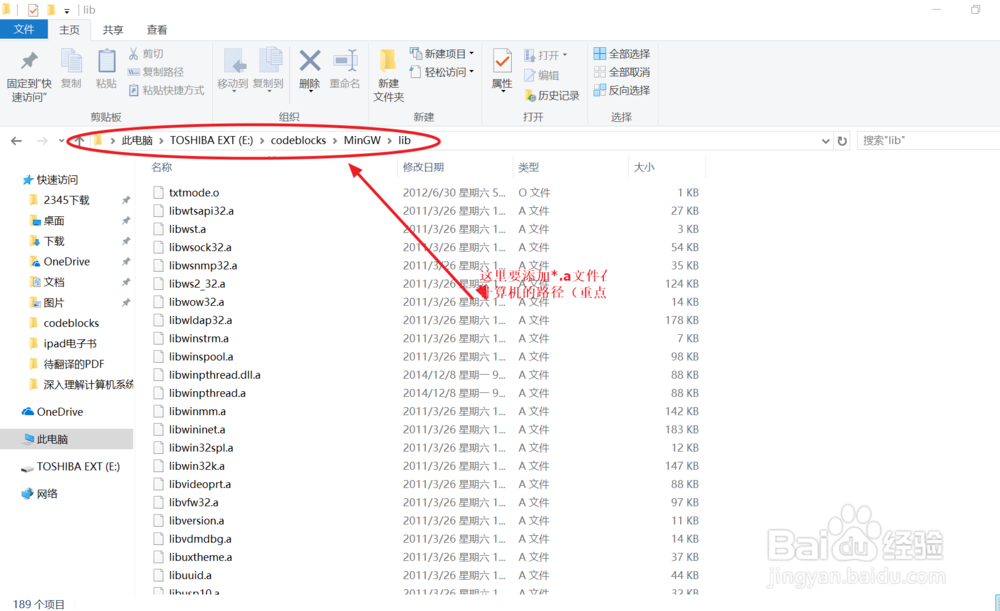1000x611 pixels.
Task: Sort by Name (名称) column header
Action: pos(161,167)
